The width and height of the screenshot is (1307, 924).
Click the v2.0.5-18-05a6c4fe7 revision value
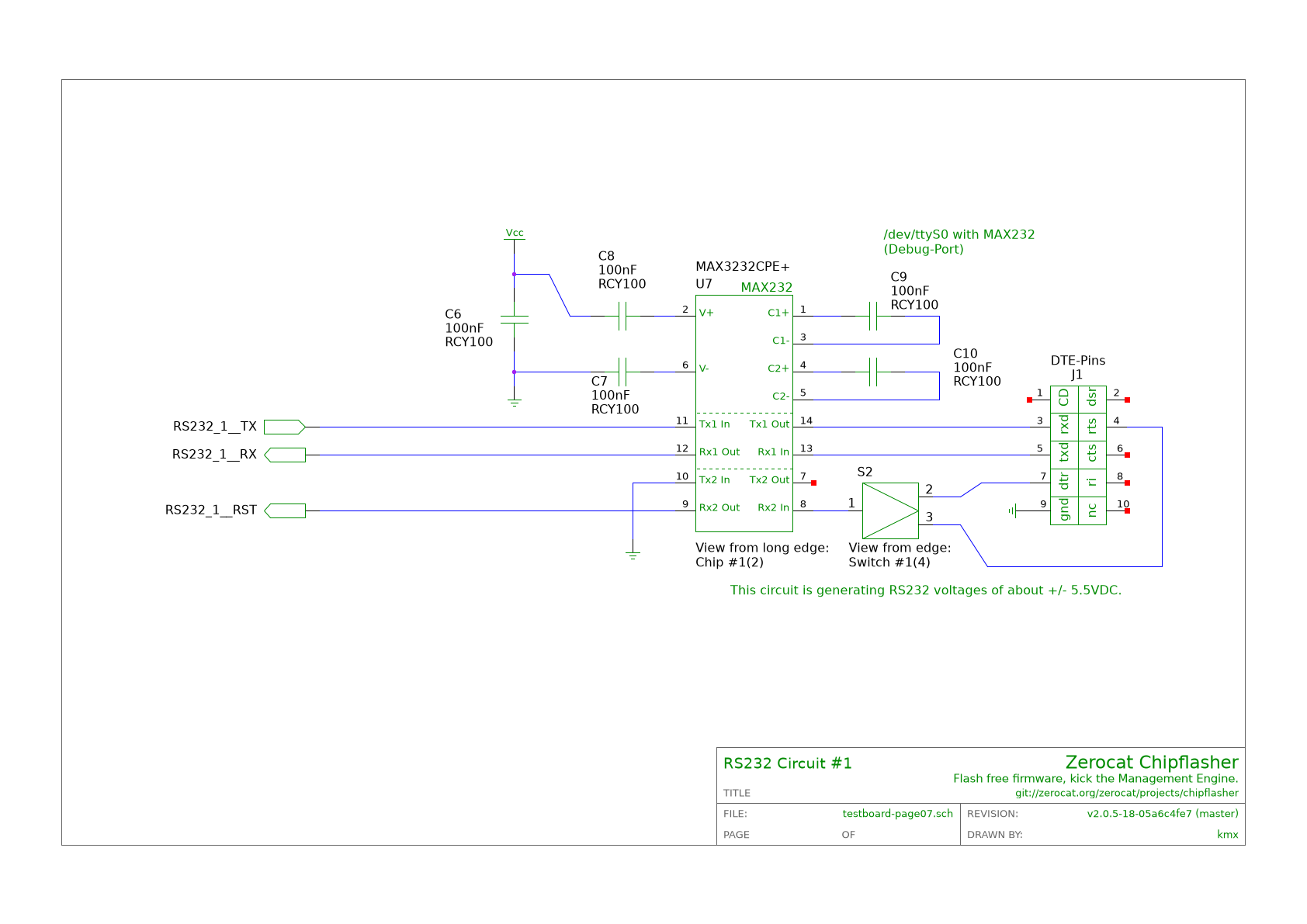tap(1163, 814)
